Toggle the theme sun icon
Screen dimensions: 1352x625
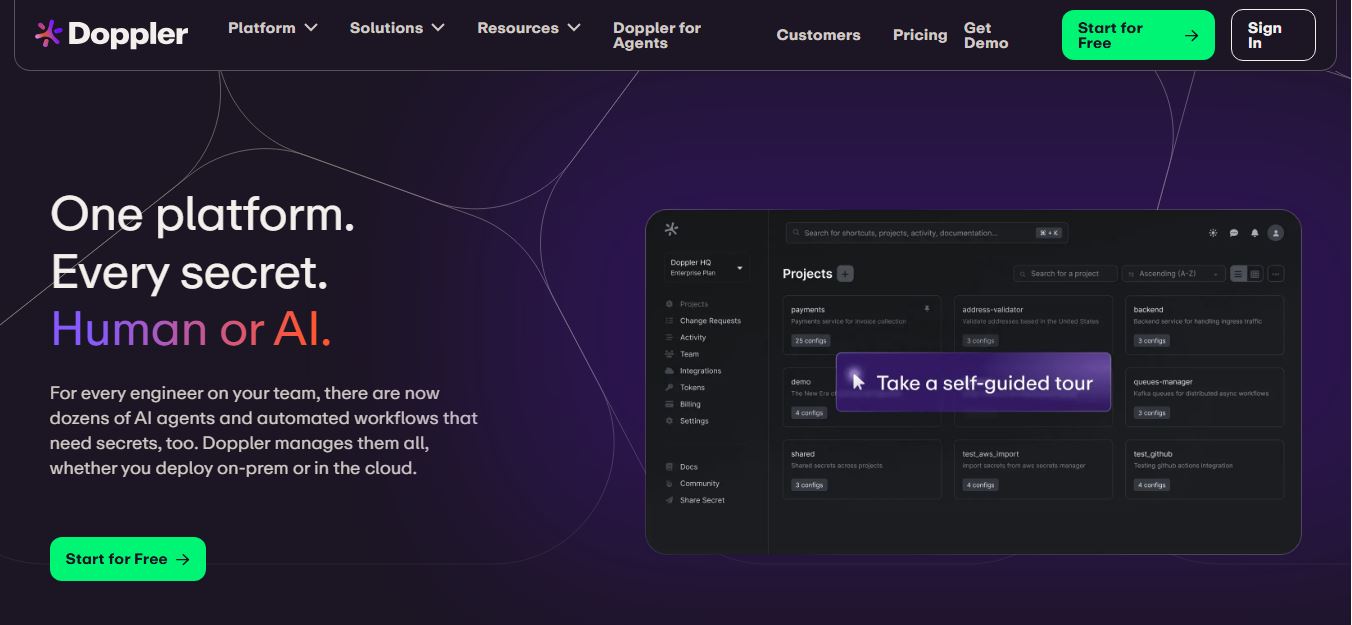point(1213,233)
